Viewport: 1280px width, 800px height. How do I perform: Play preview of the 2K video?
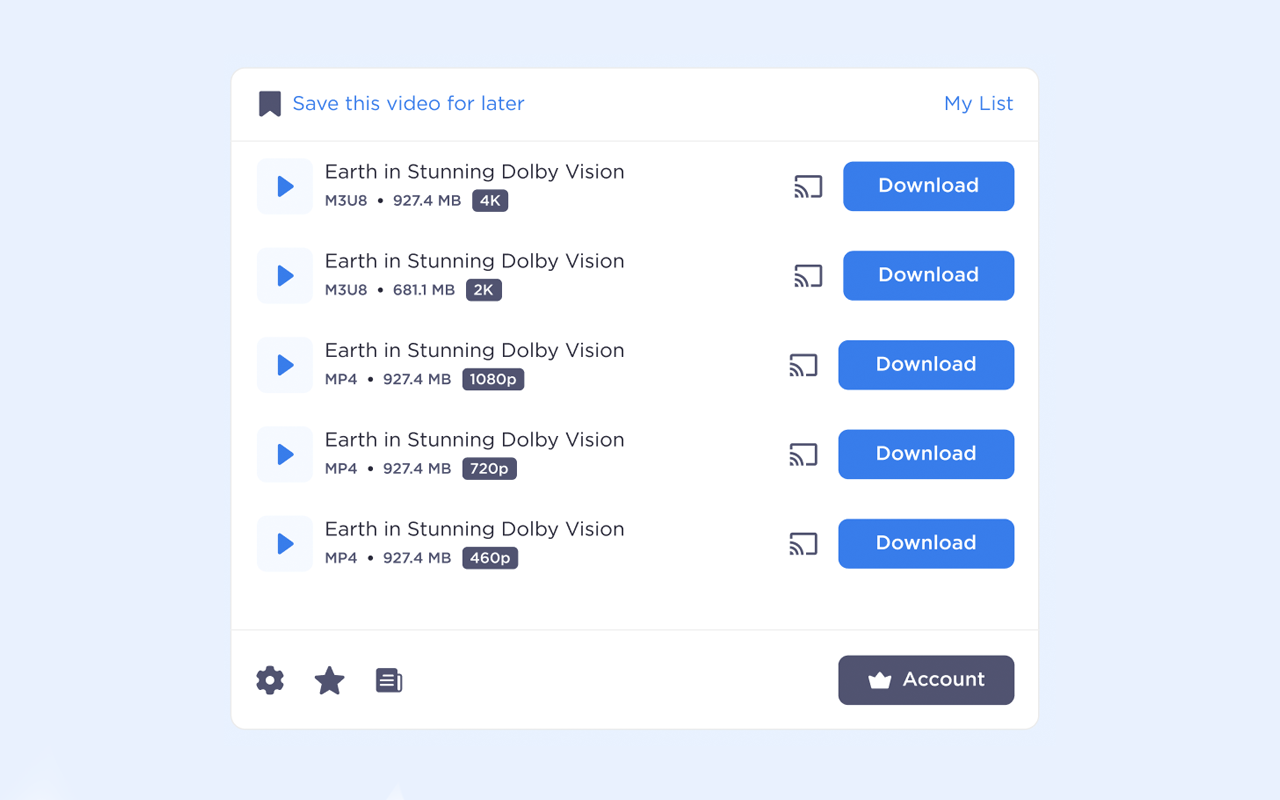[284, 275]
